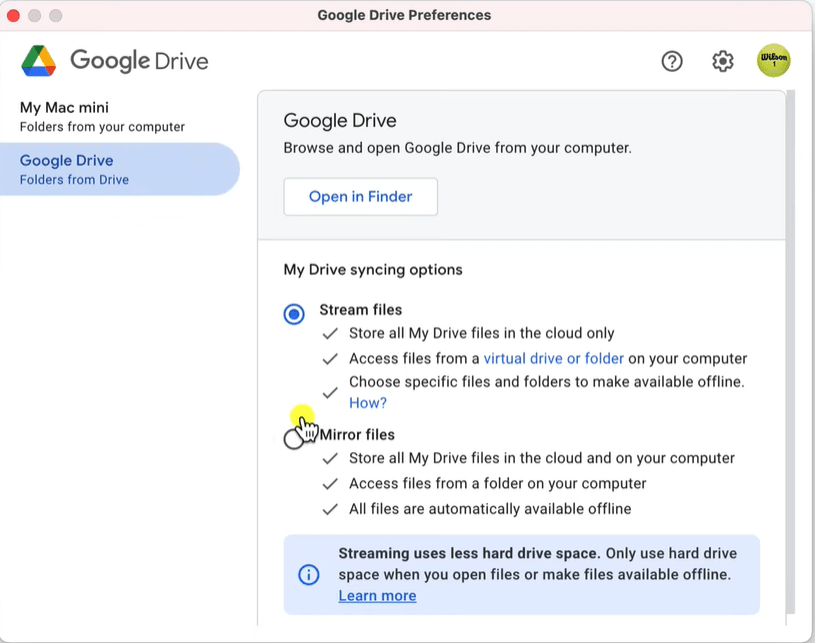The image size is (815, 643).
Task: Click the 'My Drive syncing options' heading
Action: pyautogui.click(x=373, y=270)
